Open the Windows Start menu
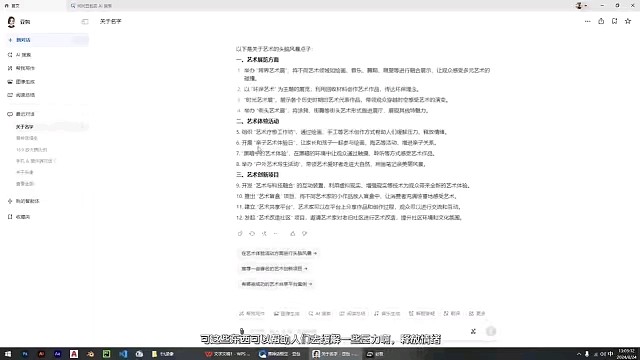This screenshot has height=360, width=640. click(8, 354)
